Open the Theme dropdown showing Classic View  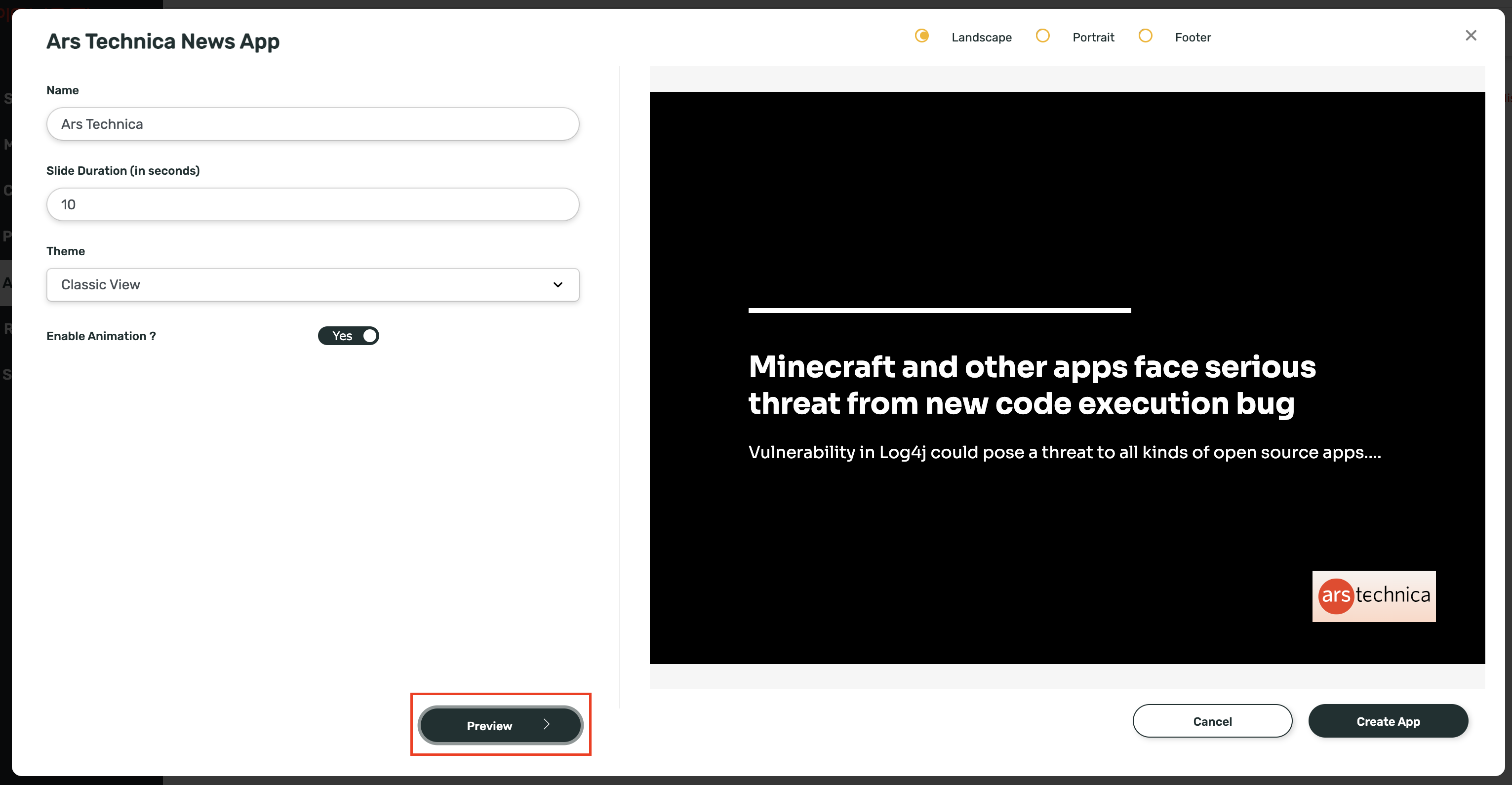click(x=313, y=284)
